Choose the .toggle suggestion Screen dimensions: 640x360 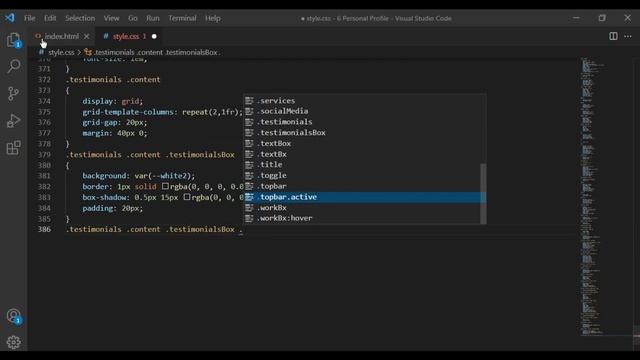pos(365,175)
